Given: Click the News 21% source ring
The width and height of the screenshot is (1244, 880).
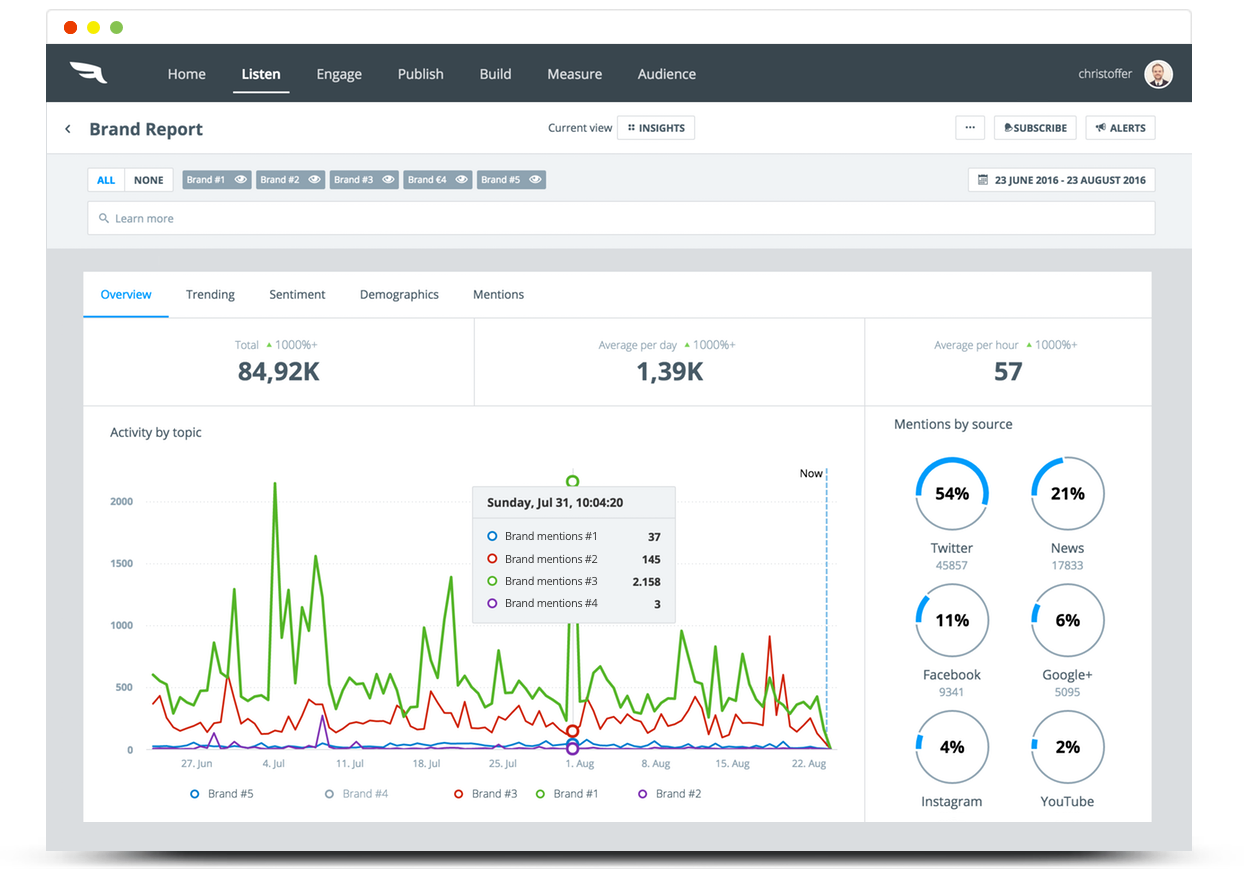Looking at the screenshot, I should click(x=1067, y=494).
